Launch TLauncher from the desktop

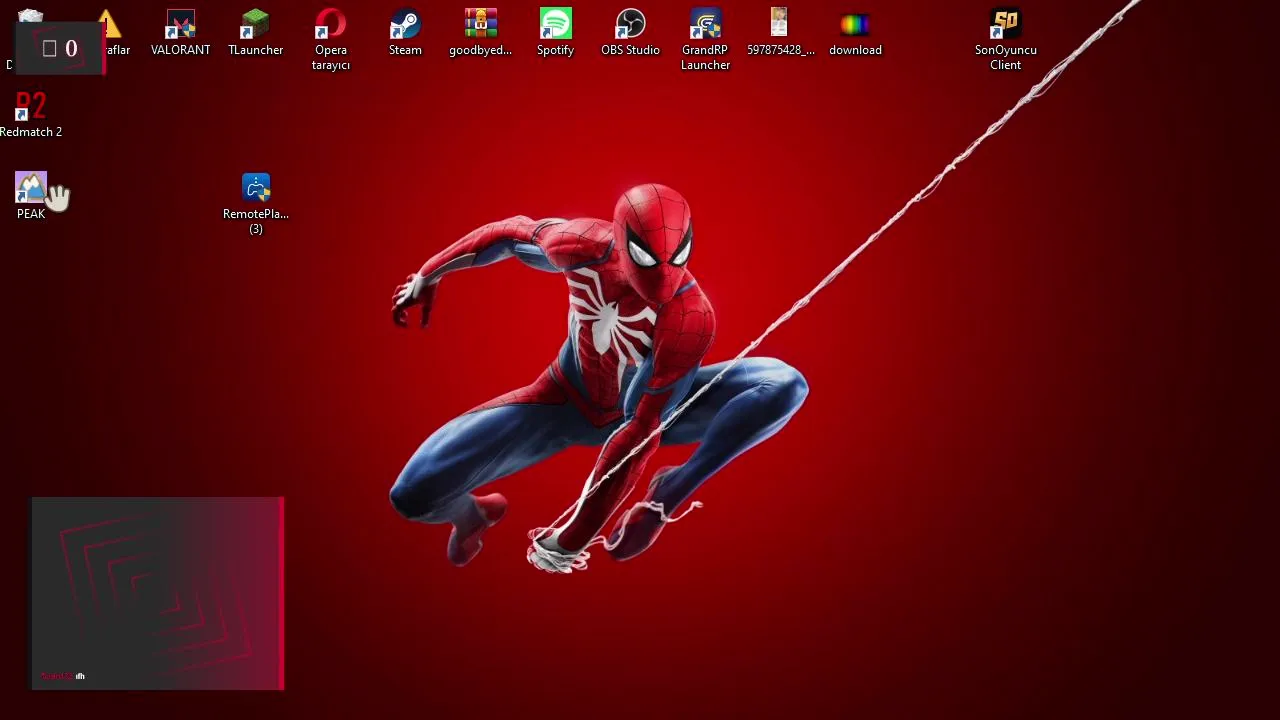pos(256,32)
